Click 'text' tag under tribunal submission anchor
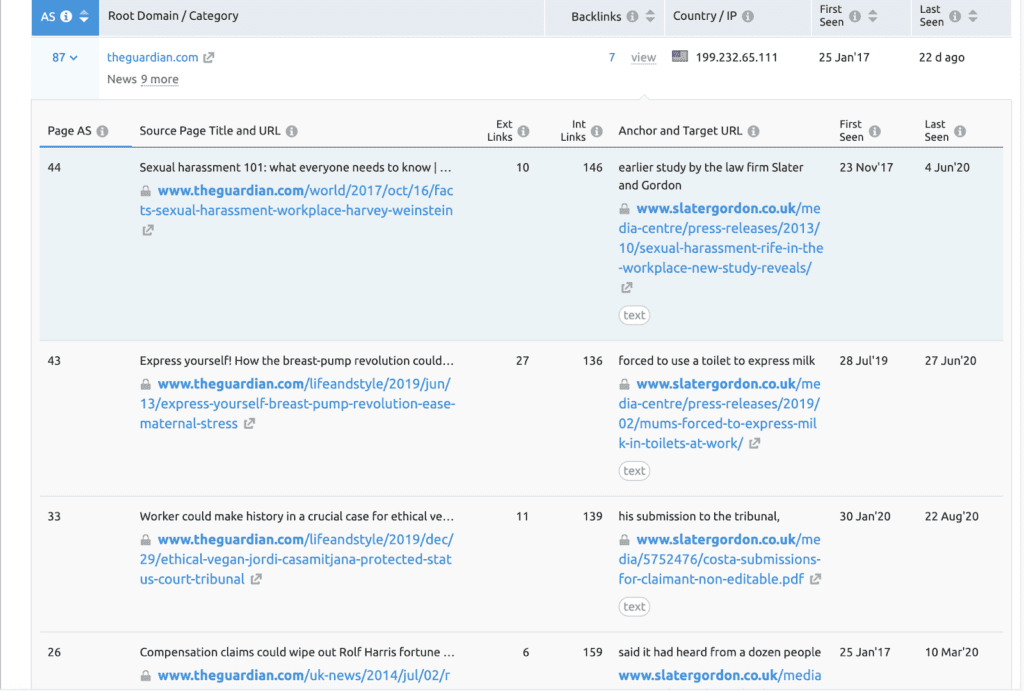The height and width of the screenshot is (691, 1024). pos(634,607)
